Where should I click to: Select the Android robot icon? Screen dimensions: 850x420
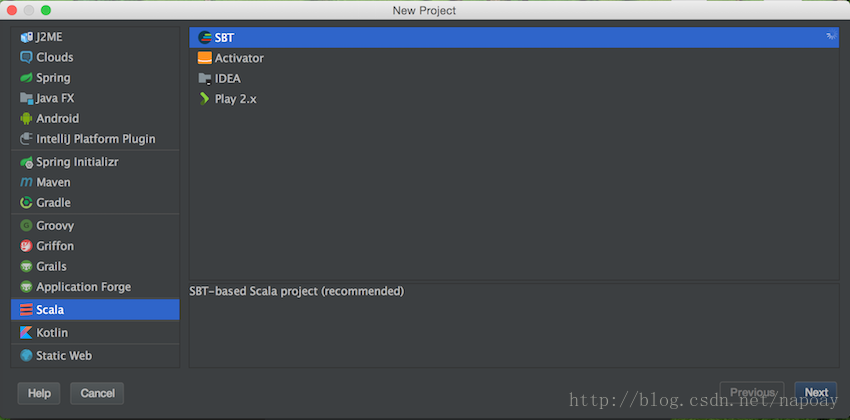click(x=26, y=118)
